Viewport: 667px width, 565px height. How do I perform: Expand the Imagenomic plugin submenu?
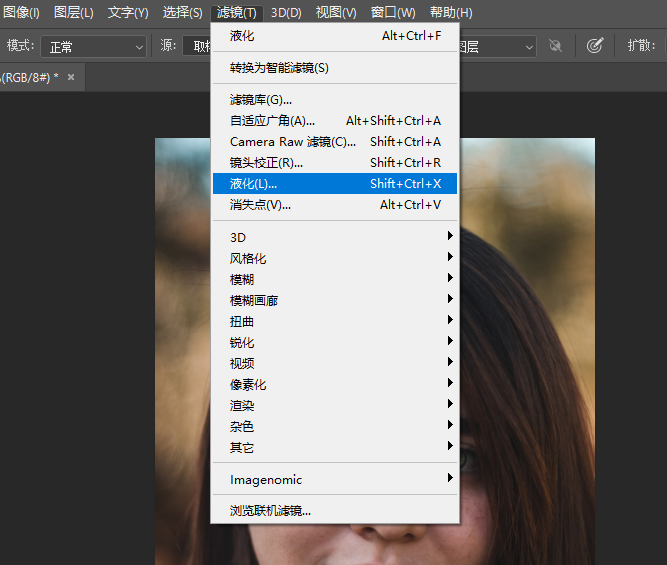[x=335, y=479]
